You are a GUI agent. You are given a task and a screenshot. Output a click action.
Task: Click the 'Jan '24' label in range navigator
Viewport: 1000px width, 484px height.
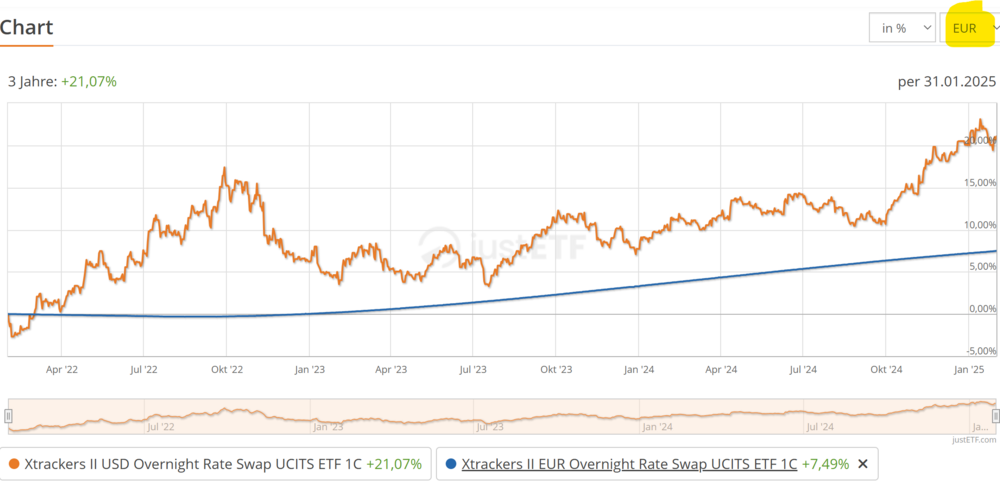[656, 426]
